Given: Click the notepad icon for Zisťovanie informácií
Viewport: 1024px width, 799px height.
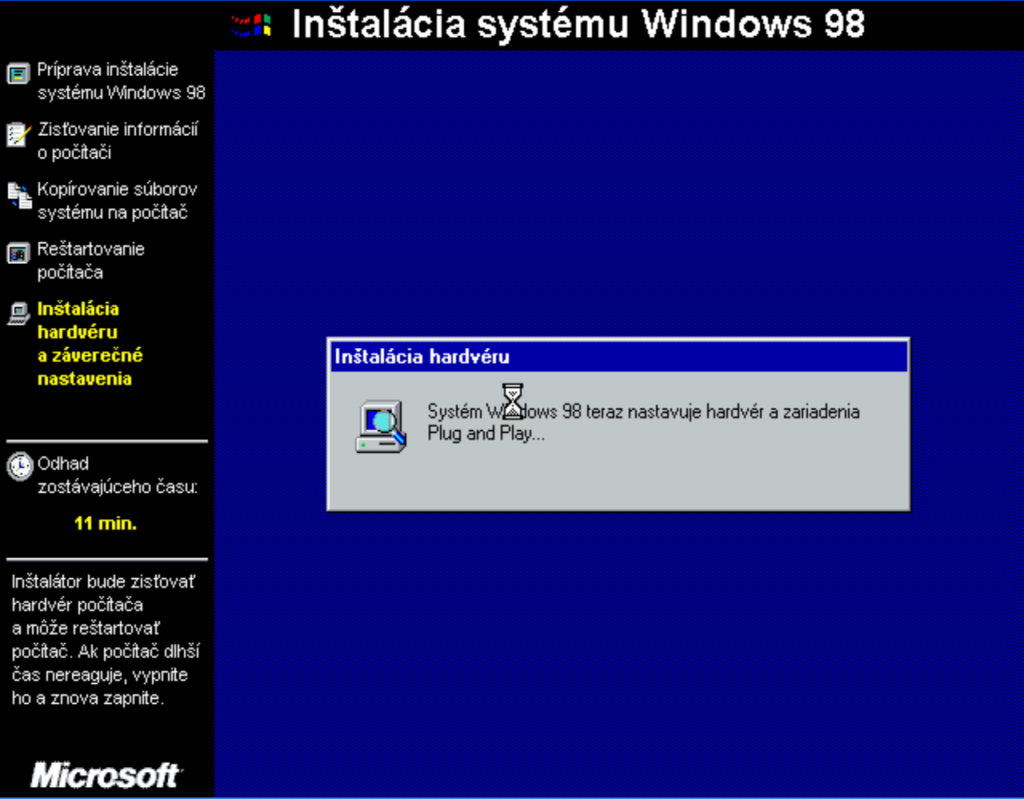Looking at the screenshot, I should point(18,135).
